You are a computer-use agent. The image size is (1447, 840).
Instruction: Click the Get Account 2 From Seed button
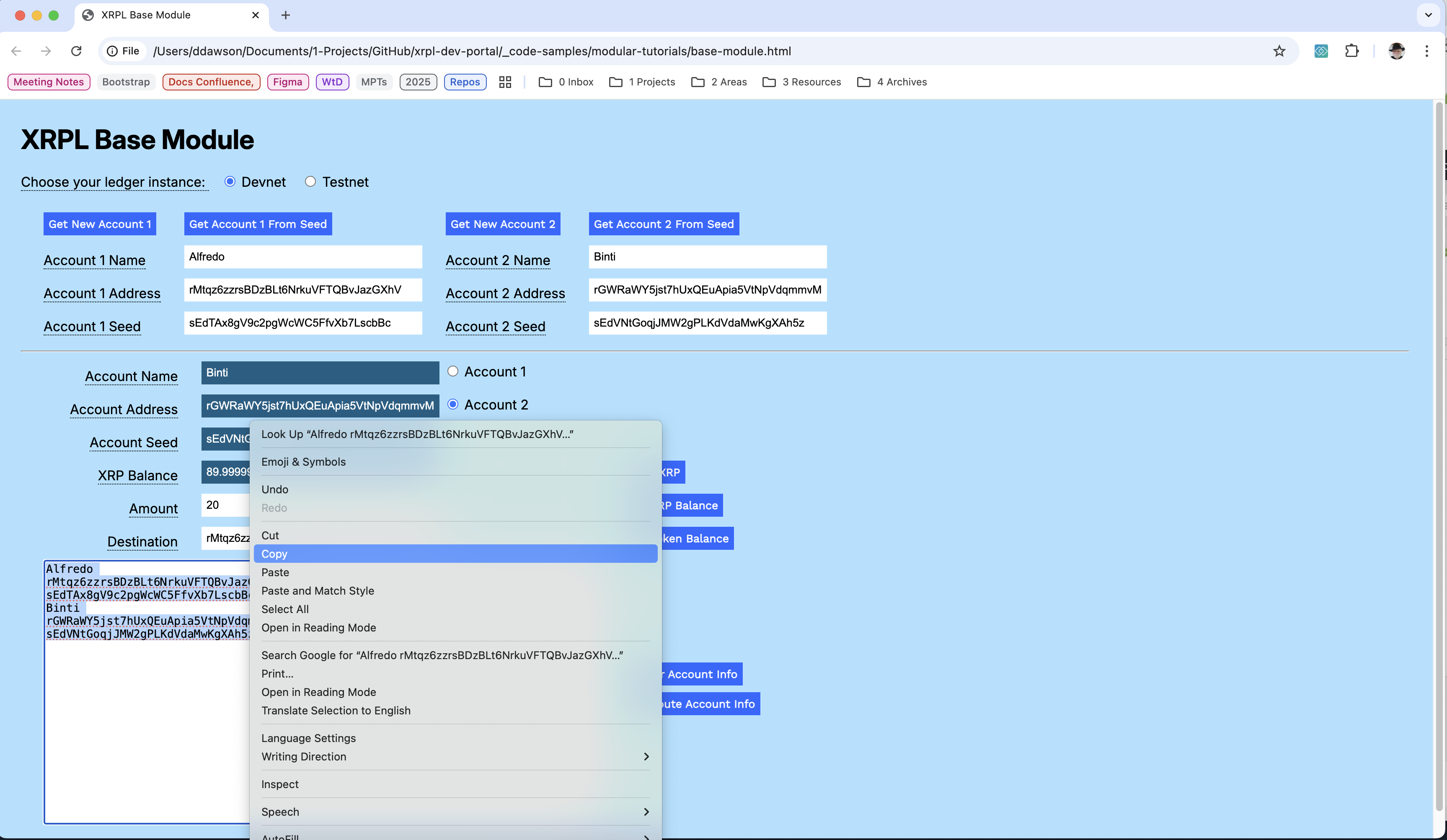coord(664,224)
